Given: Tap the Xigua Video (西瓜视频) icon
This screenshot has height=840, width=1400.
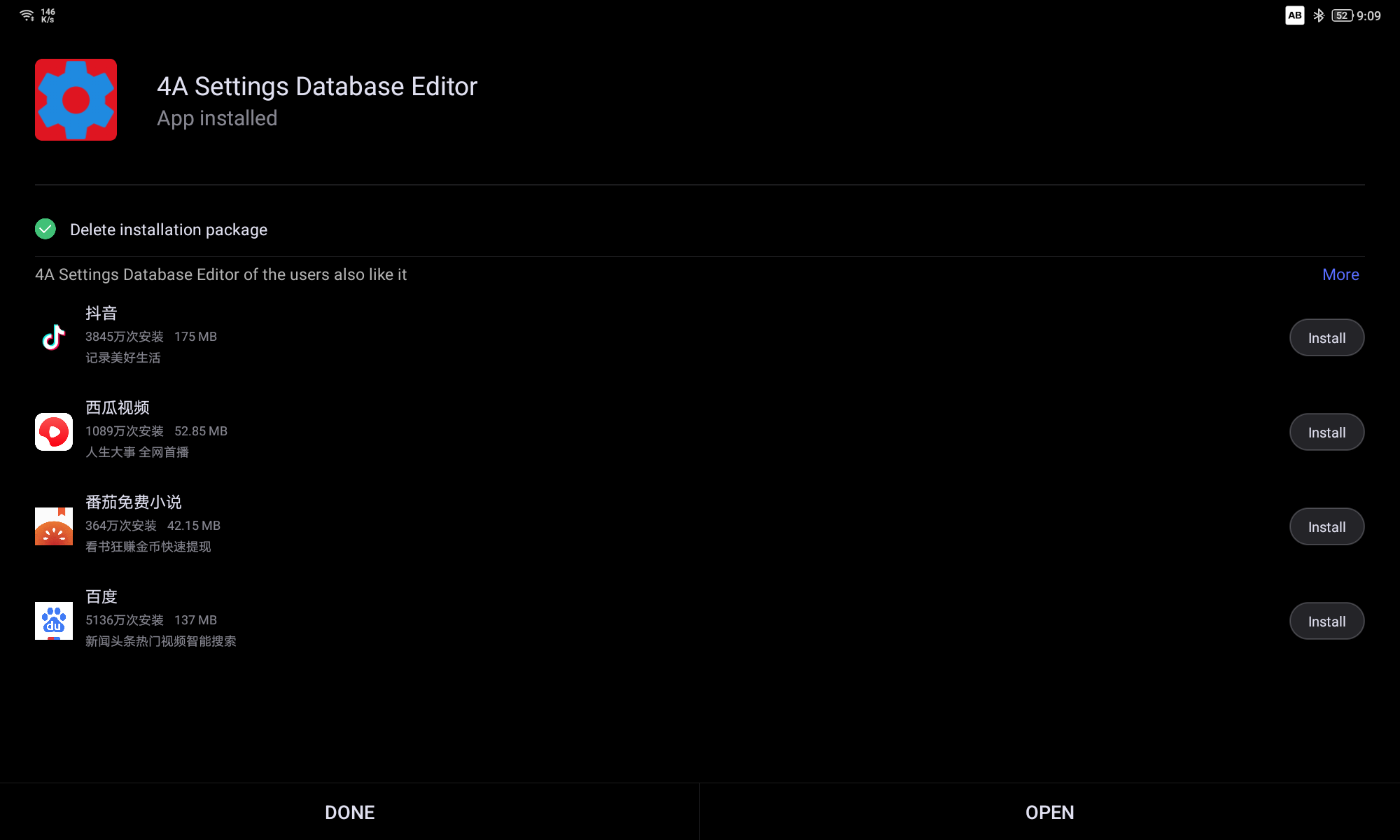Looking at the screenshot, I should tap(54, 432).
